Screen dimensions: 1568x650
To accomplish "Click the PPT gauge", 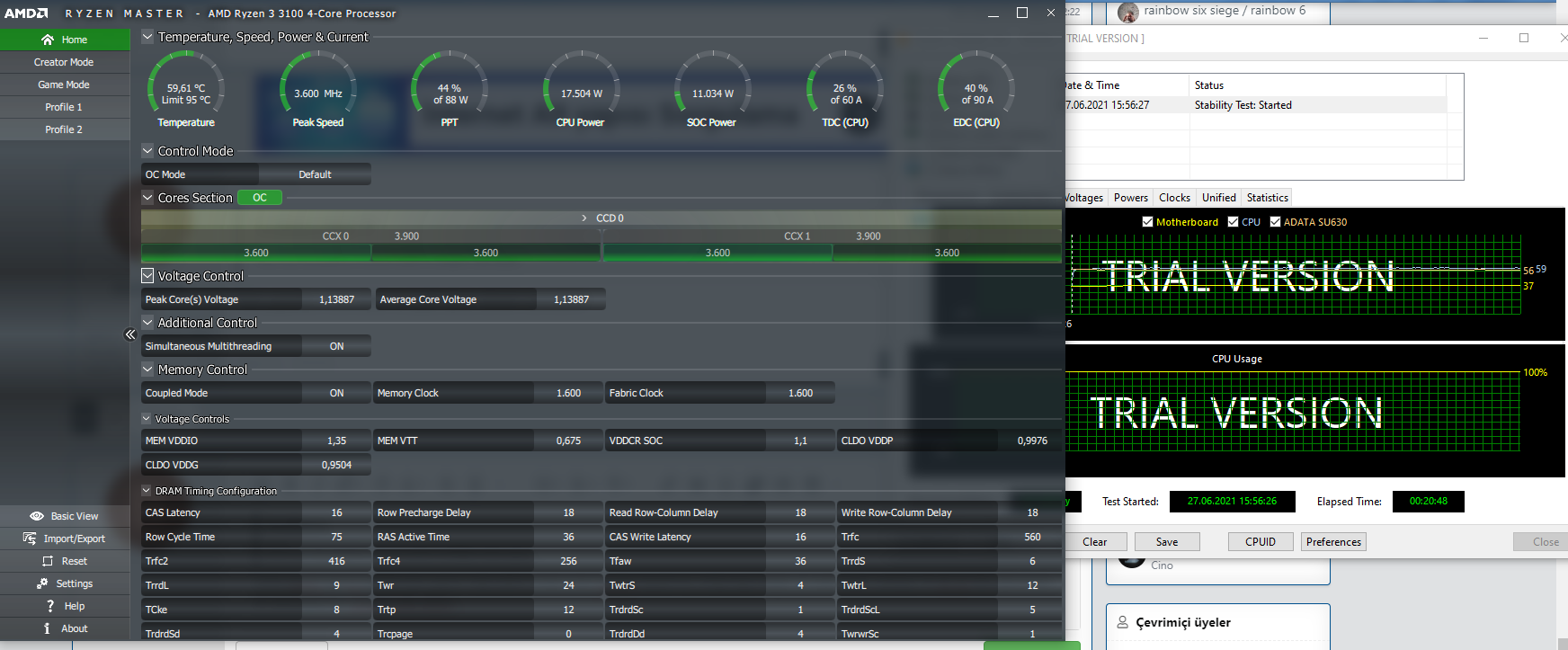I will coord(450,90).
